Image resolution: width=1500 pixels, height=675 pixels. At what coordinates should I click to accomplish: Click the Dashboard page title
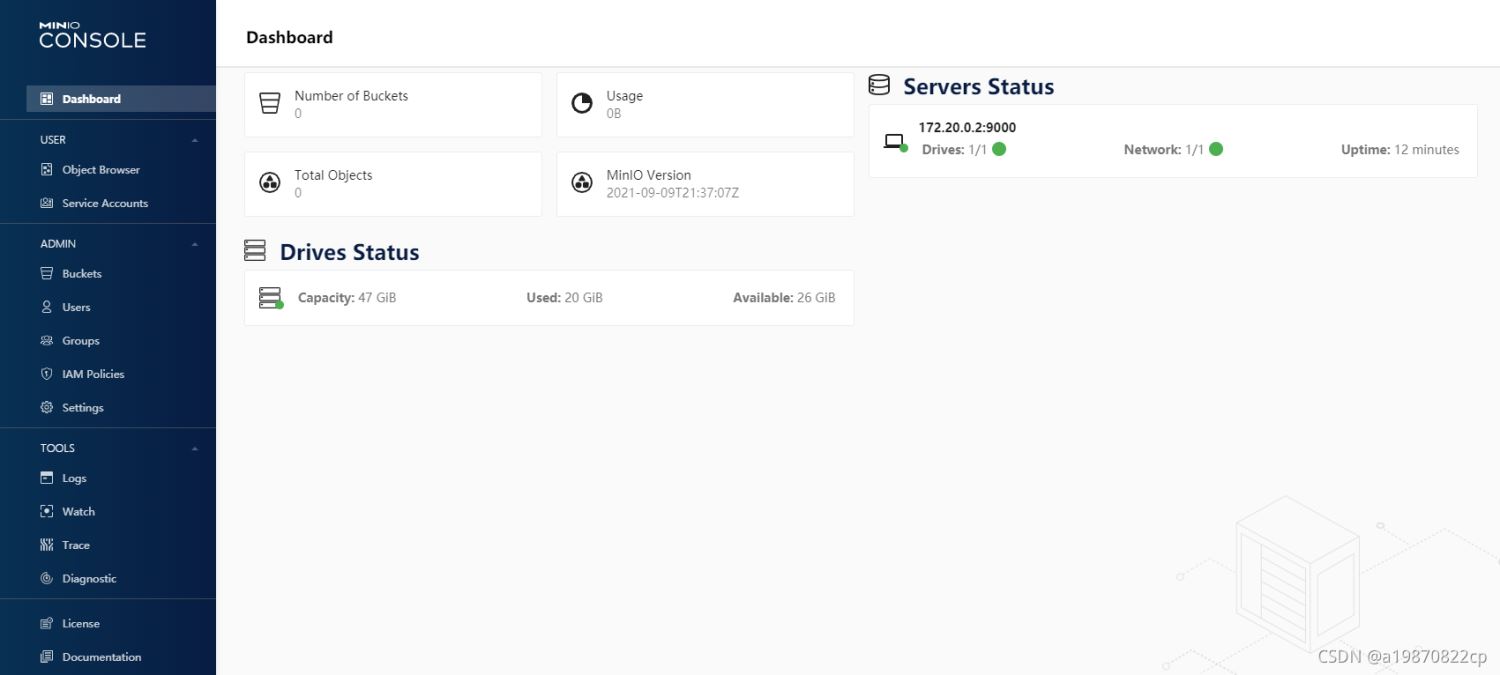(289, 37)
